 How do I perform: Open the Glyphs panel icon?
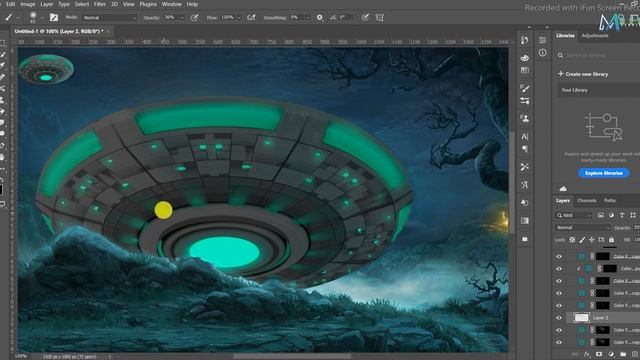(x=525, y=185)
